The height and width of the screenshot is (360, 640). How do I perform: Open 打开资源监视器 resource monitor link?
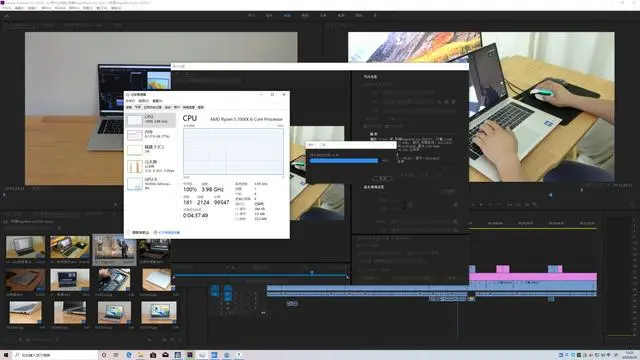167,232
